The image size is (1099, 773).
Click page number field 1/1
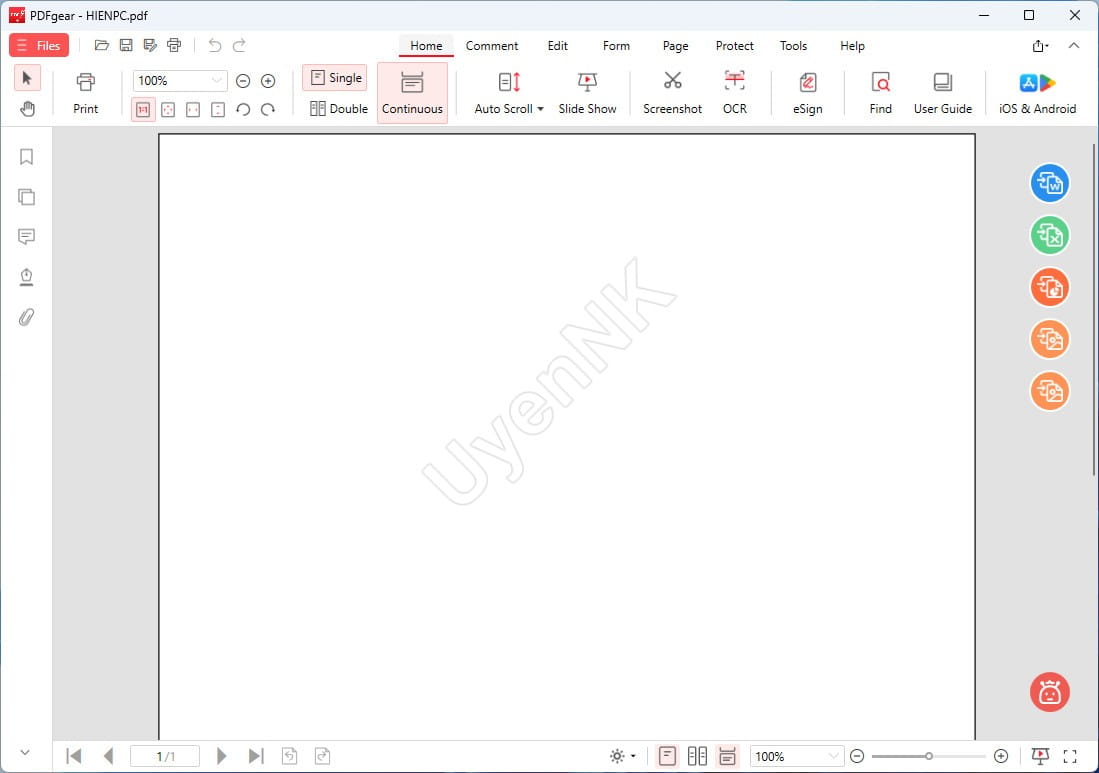coord(165,756)
